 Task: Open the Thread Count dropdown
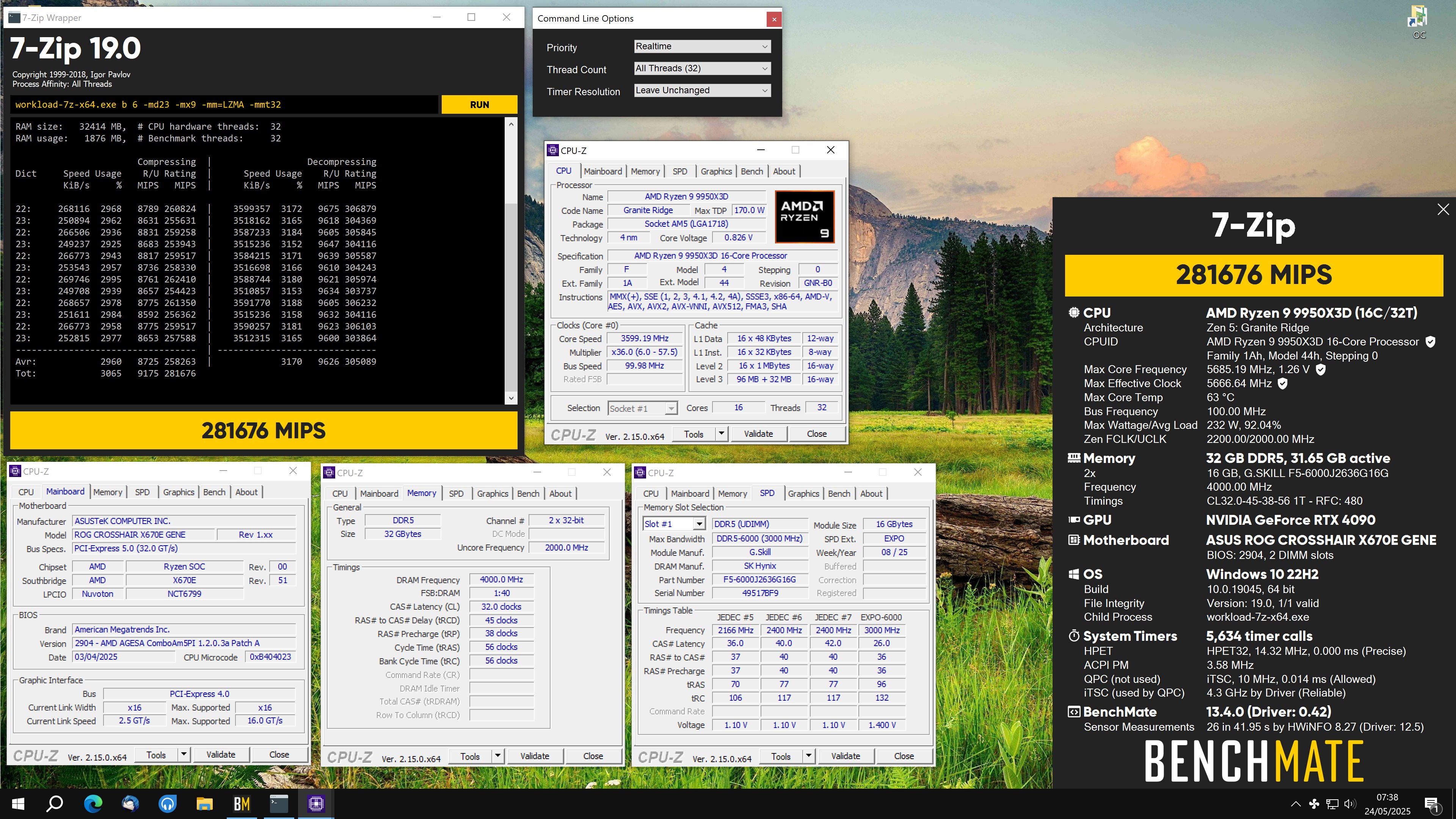702,68
